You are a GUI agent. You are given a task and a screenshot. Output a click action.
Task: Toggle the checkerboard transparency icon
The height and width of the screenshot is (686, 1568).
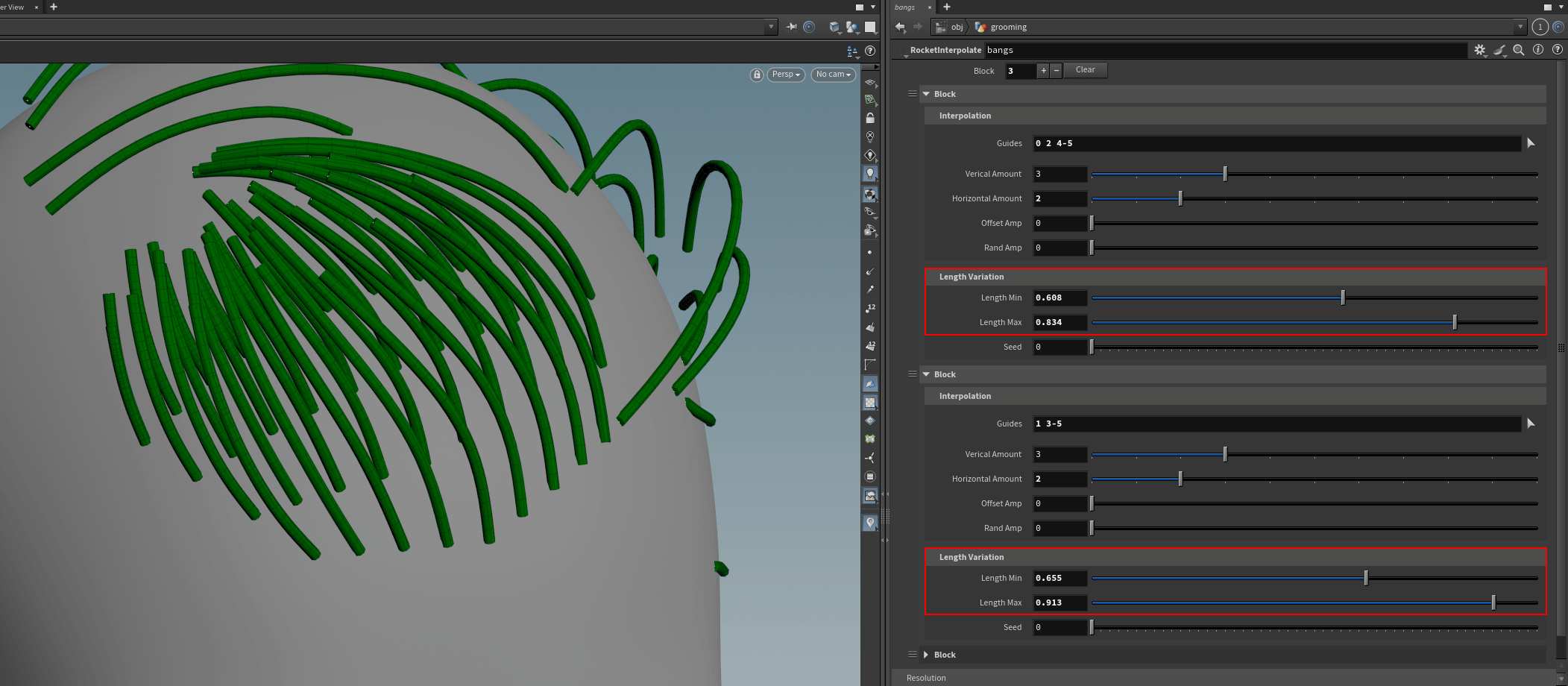(869, 403)
